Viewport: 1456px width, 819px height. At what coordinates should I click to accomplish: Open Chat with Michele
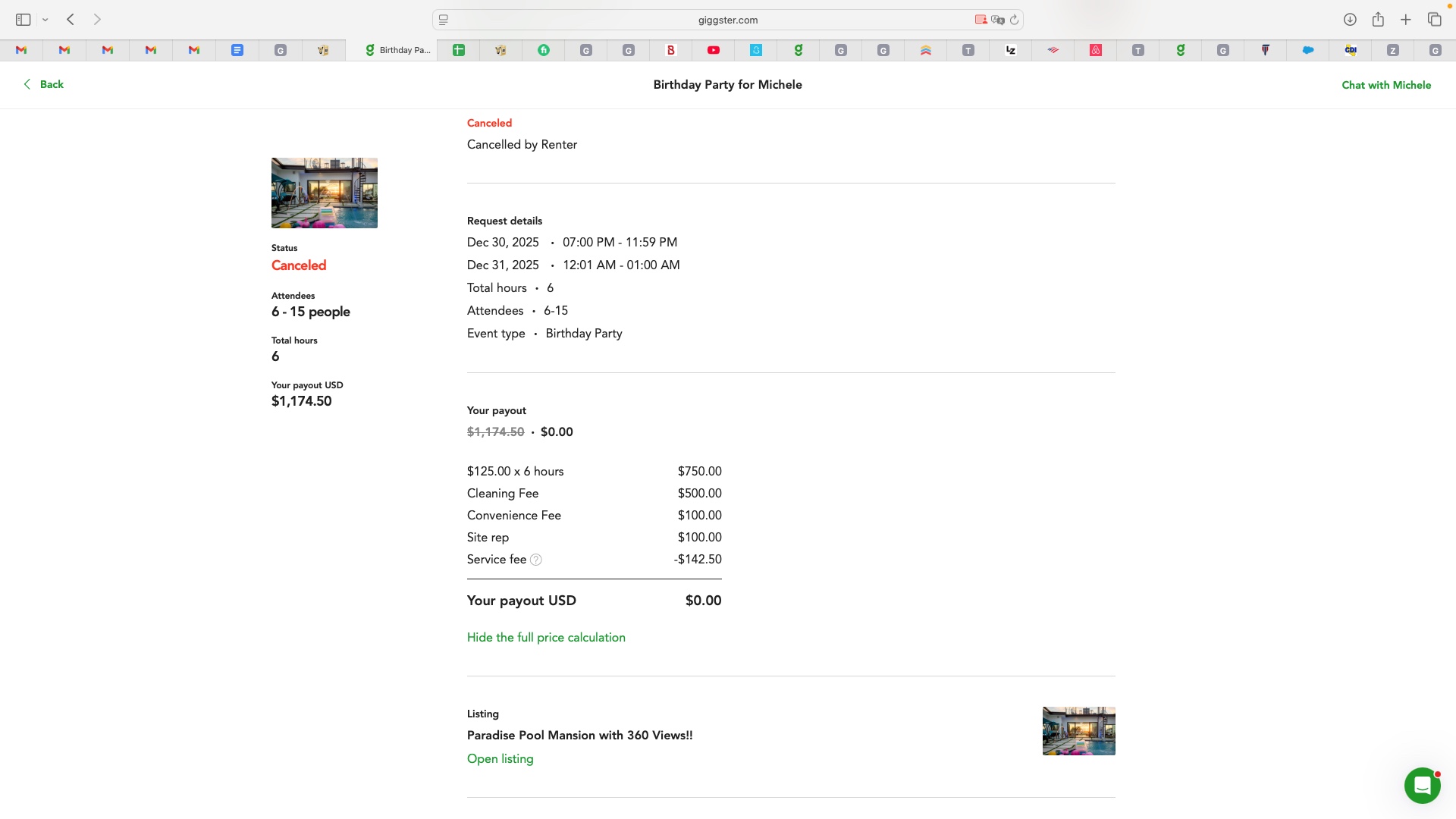point(1386,85)
